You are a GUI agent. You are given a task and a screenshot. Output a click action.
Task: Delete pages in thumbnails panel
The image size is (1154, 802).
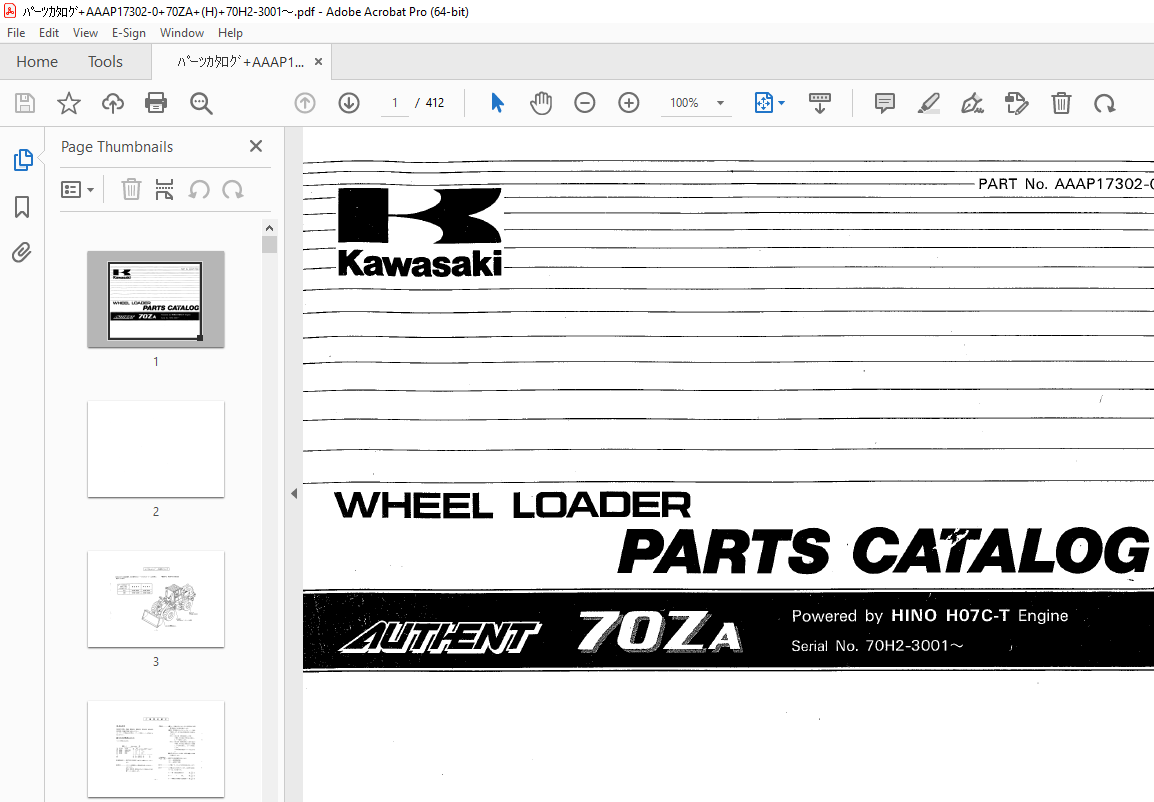[131, 189]
